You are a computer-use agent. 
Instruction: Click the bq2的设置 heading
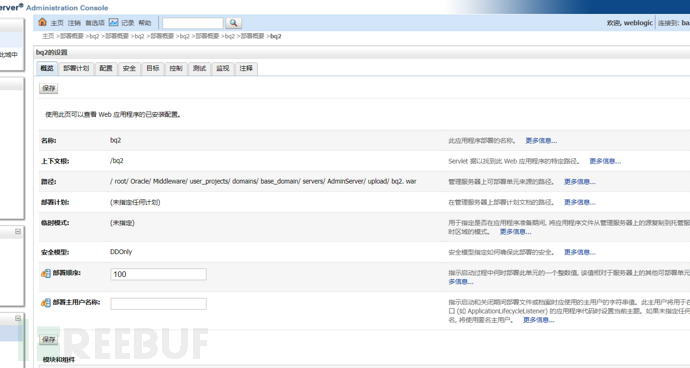point(52,52)
